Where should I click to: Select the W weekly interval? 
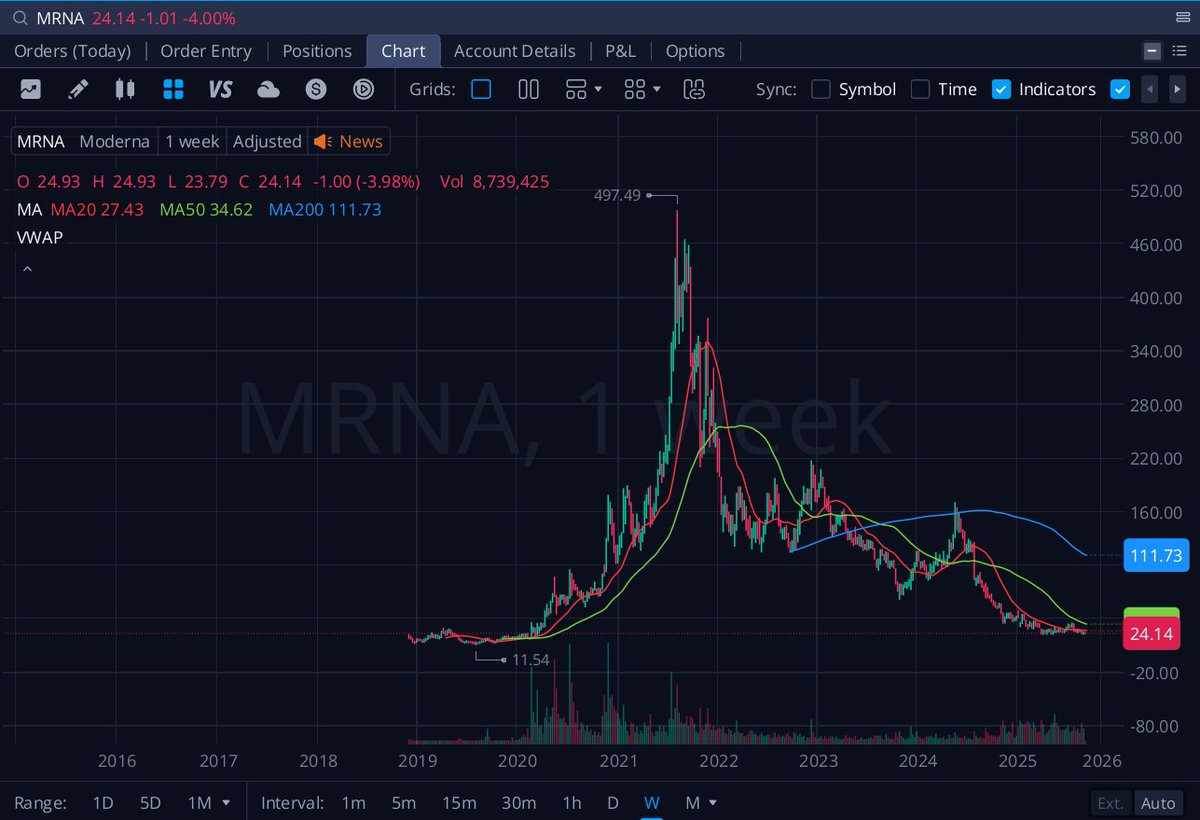click(x=651, y=802)
